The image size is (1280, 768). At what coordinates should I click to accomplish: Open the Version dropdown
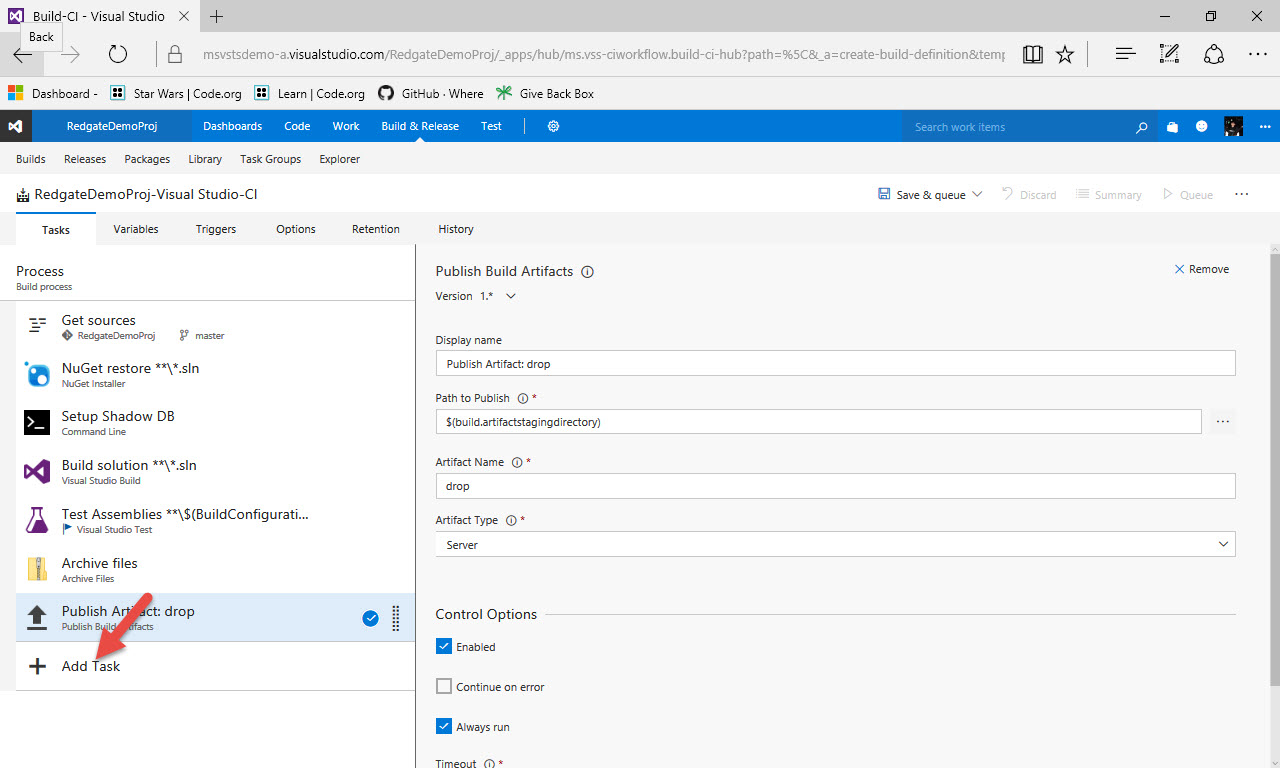pos(511,296)
